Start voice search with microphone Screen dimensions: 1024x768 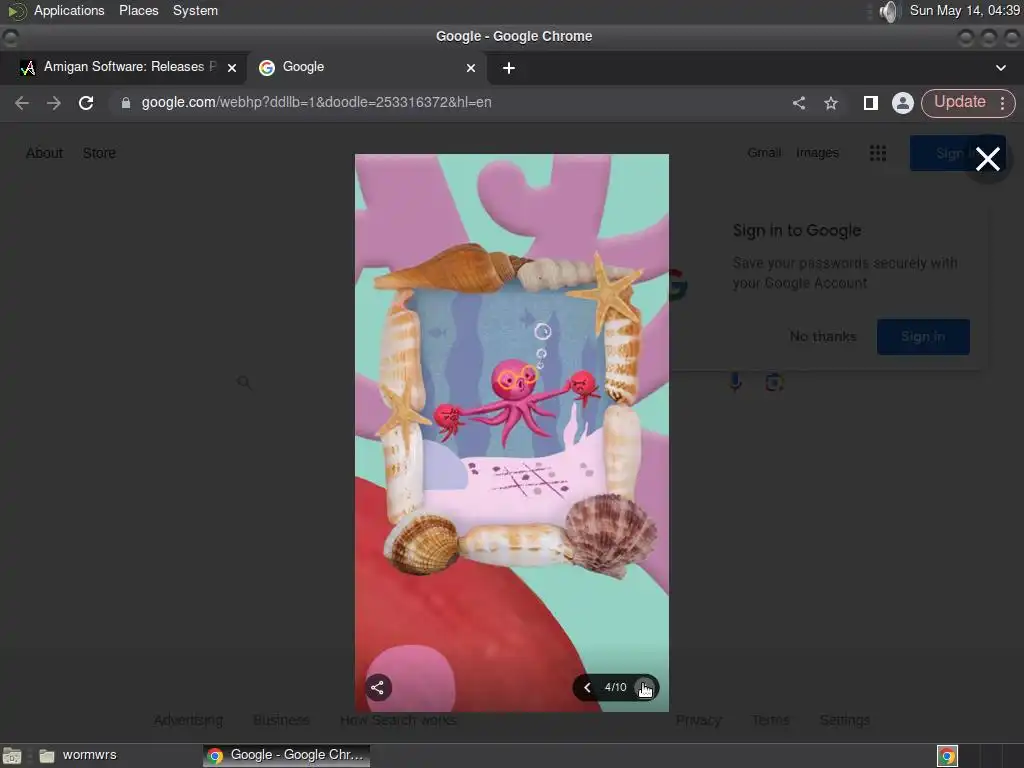coord(735,382)
